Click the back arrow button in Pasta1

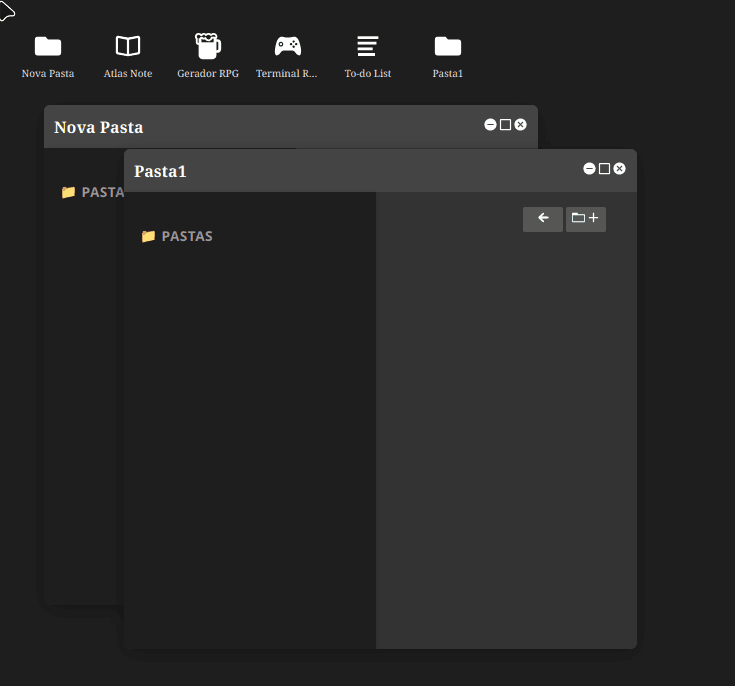[543, 218]
